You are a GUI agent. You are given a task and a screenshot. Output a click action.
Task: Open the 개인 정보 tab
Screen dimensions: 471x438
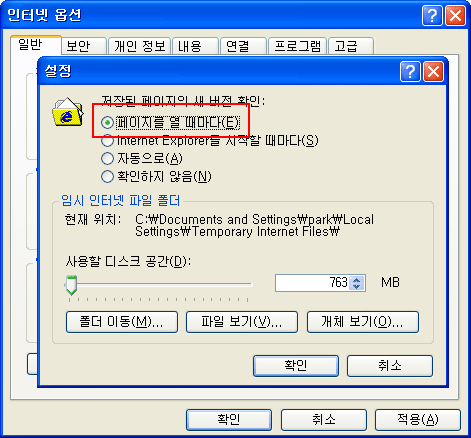[140, 46]
